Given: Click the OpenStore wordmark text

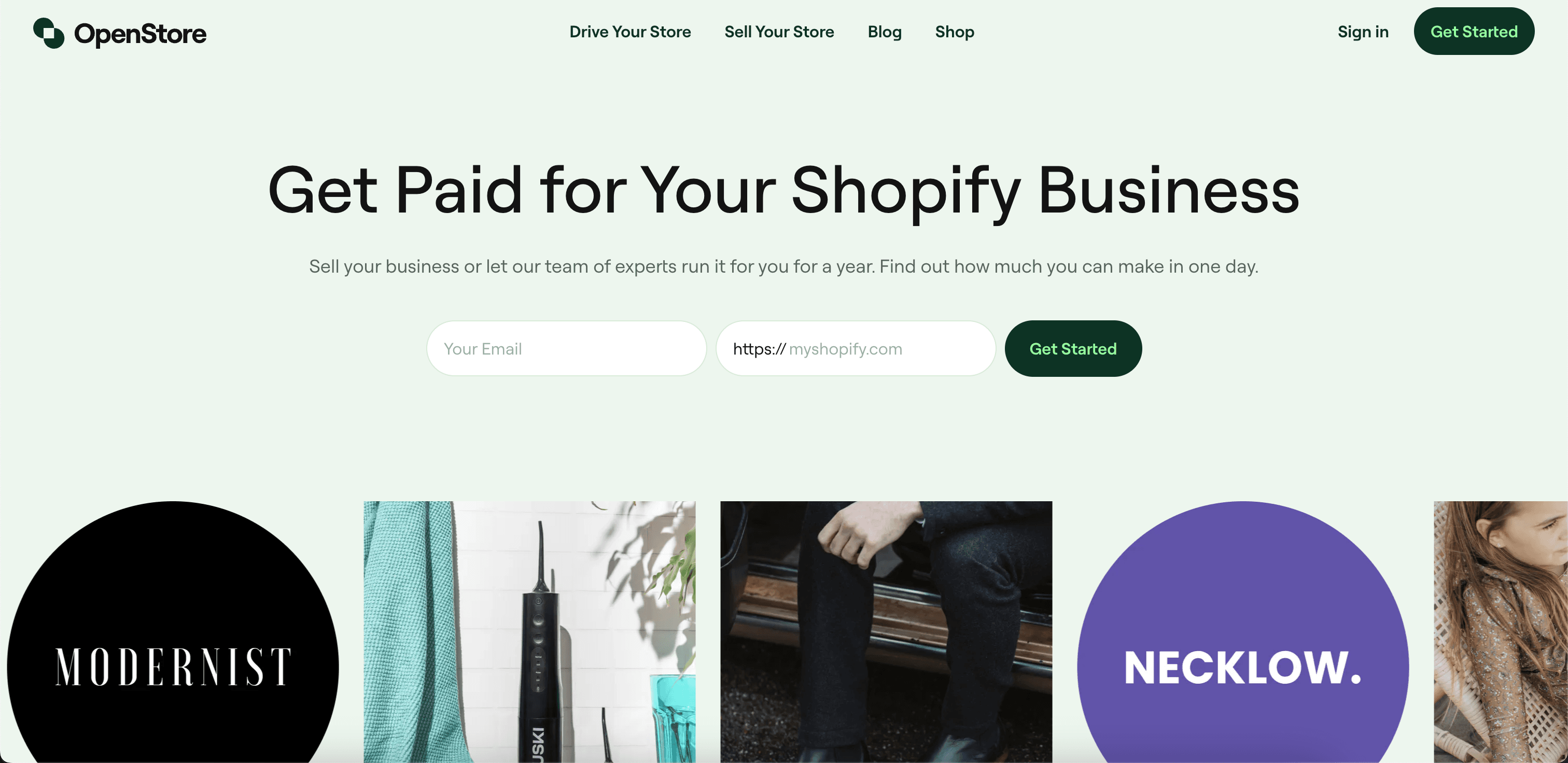Looking at the screenshot, I should 140,34.
